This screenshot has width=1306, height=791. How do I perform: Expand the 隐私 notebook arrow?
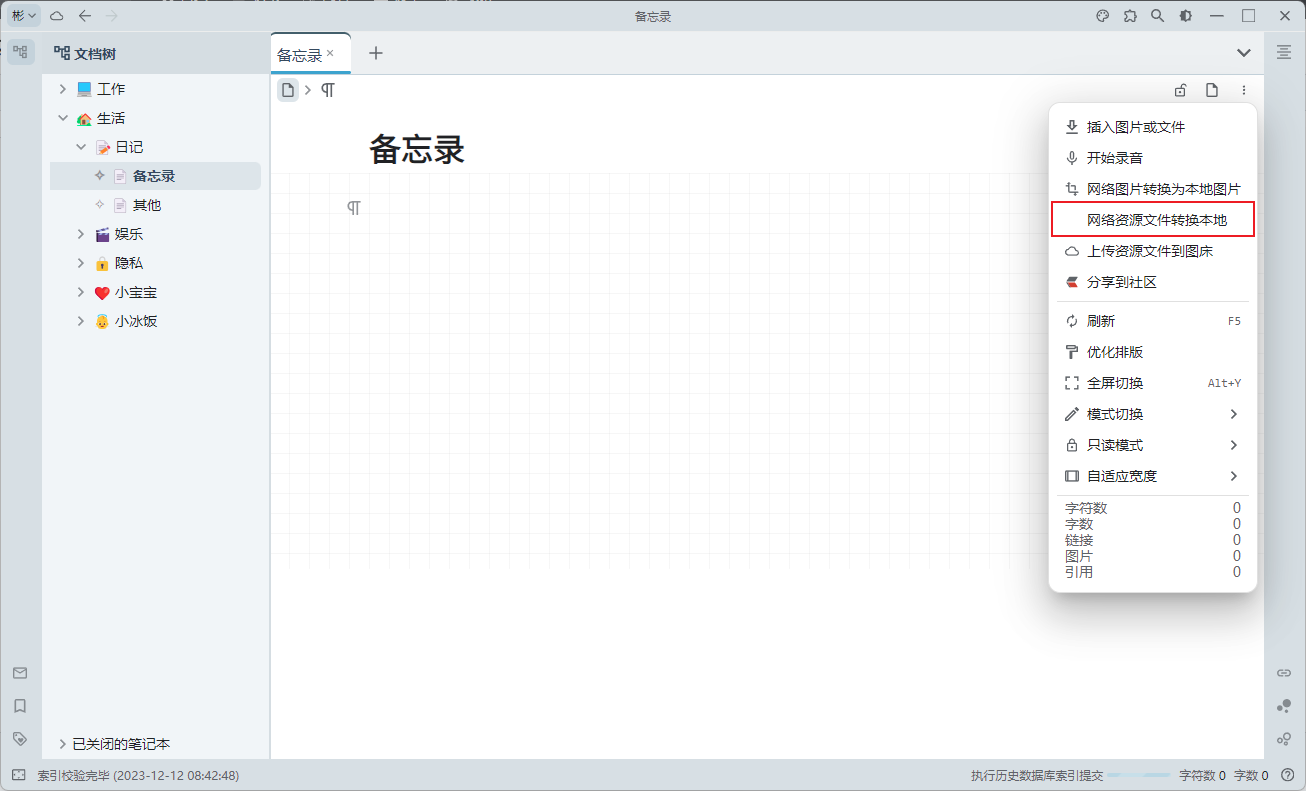coord(81,263)
